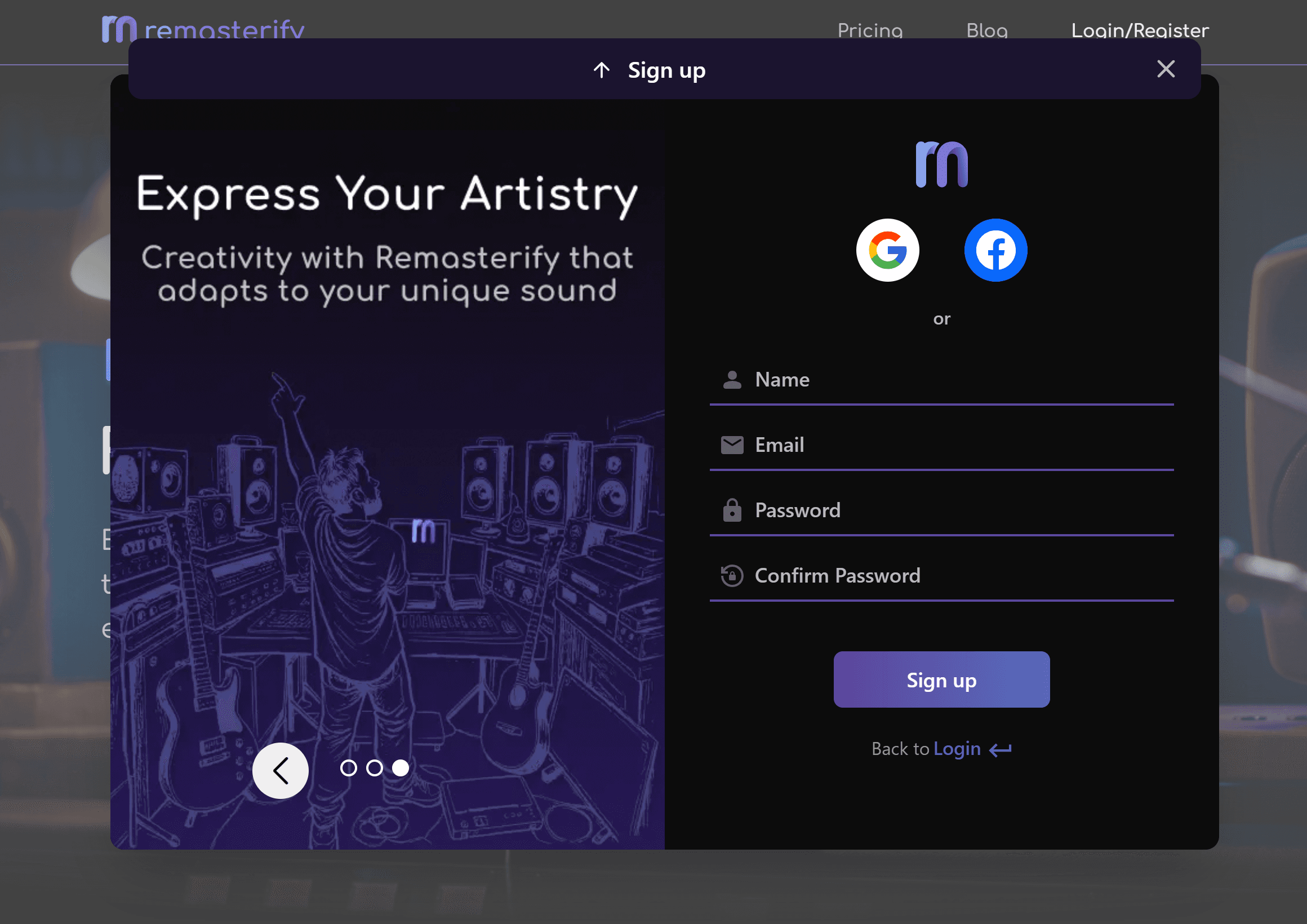Image resolution: width=1307 pixels, height=924 pixels.
Task: Sign up with the Facebook icon
Action: pos(995,250)
